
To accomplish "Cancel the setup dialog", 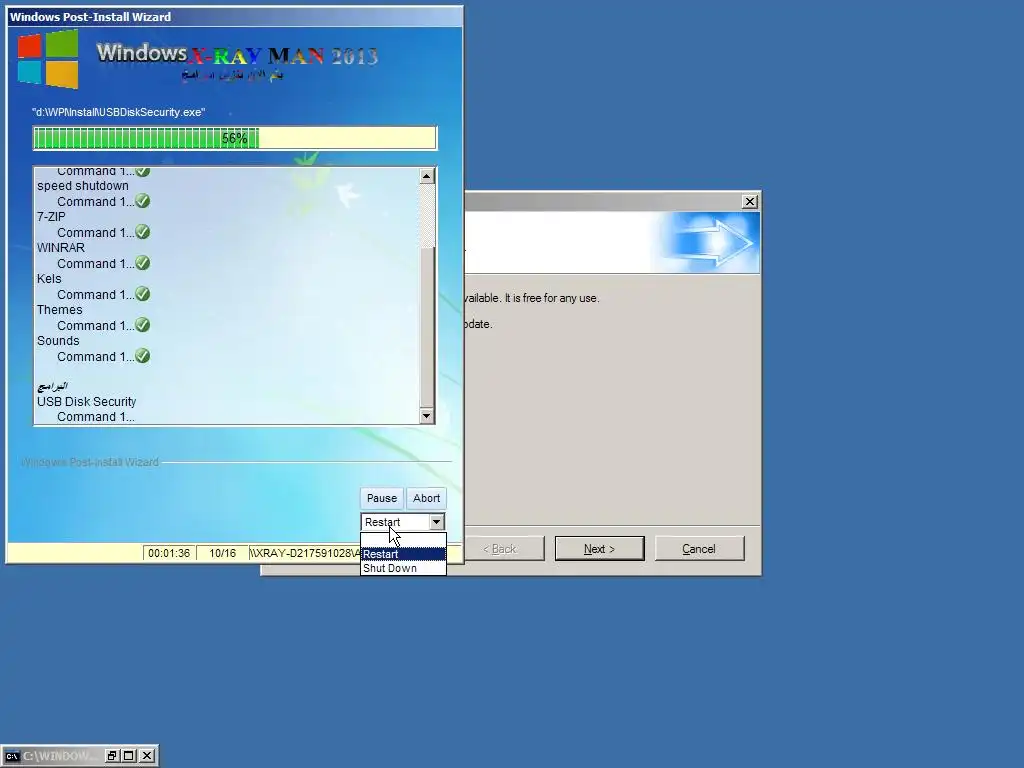I will point(699,549).
